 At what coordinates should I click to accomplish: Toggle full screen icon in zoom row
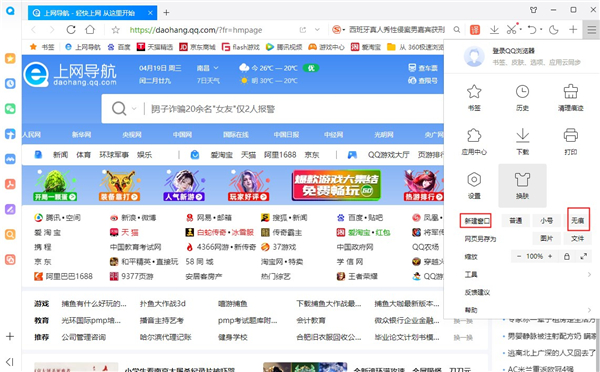click(x=584, y=256)
